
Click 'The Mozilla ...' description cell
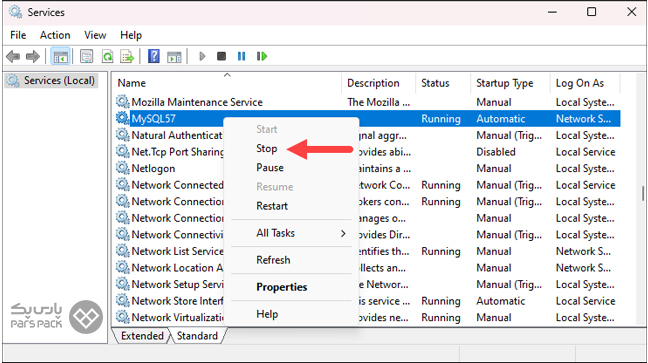point(379,102)
